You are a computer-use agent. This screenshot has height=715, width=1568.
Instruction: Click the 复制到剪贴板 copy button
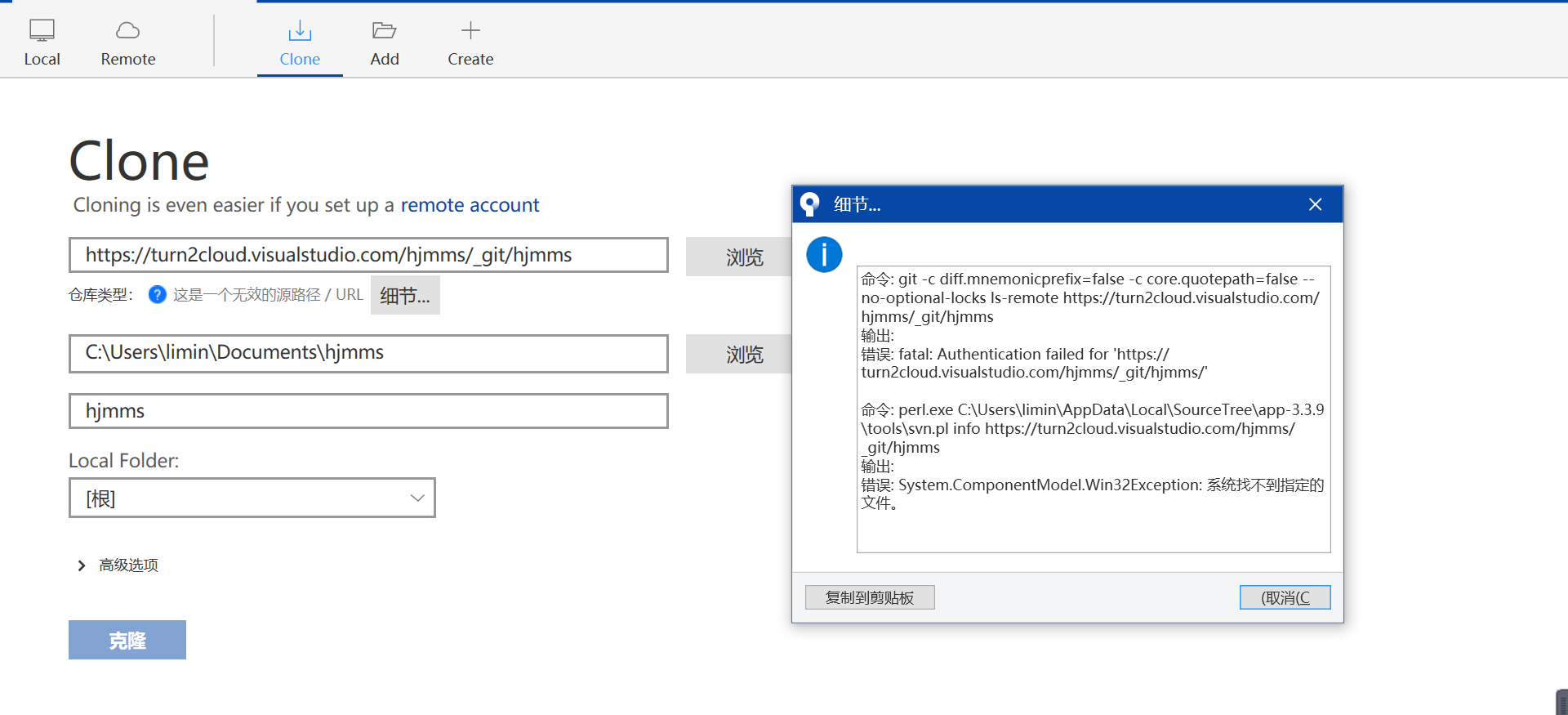870,597
